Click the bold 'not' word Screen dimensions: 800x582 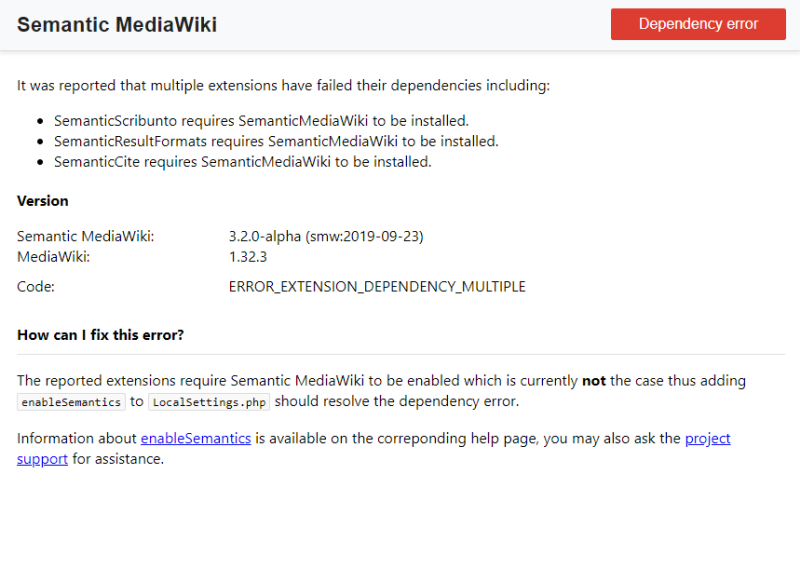[594, 381]
